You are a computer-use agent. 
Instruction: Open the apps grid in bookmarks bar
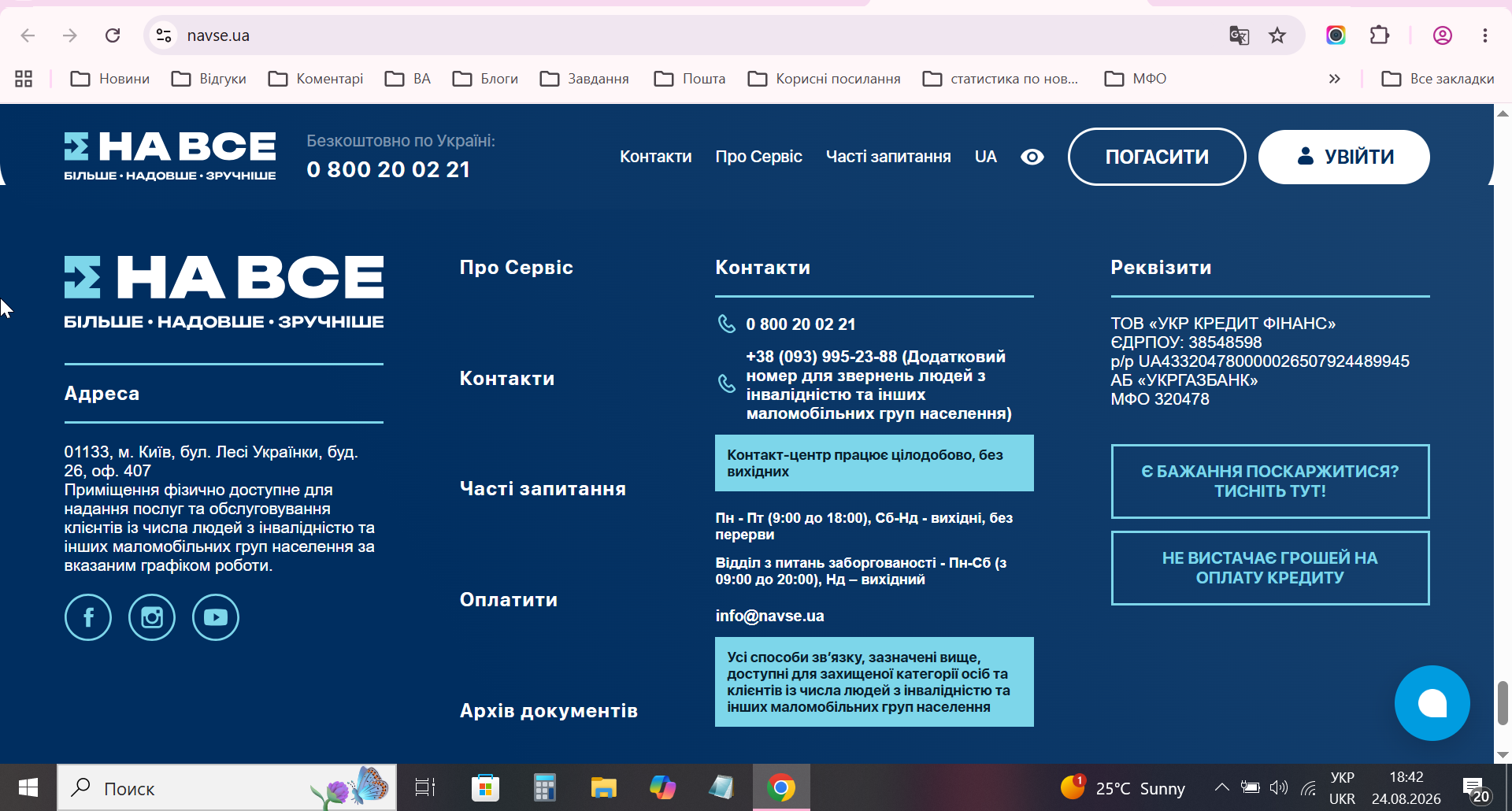point(24,79)
